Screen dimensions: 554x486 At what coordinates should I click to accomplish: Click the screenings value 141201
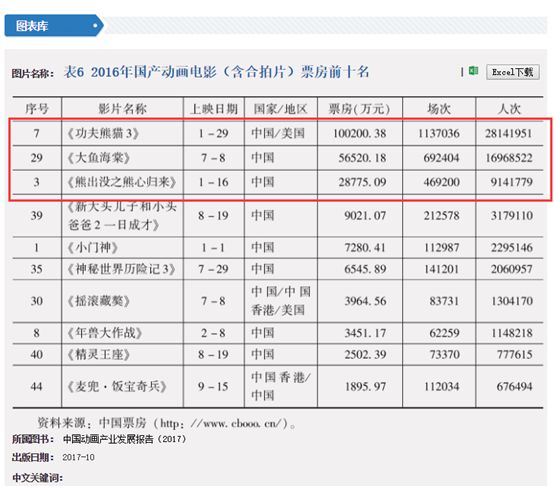coord(442,269)
